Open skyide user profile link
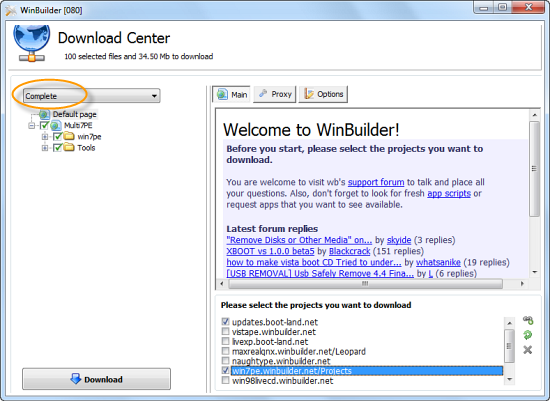550x401 pixels. pos(399,240)
